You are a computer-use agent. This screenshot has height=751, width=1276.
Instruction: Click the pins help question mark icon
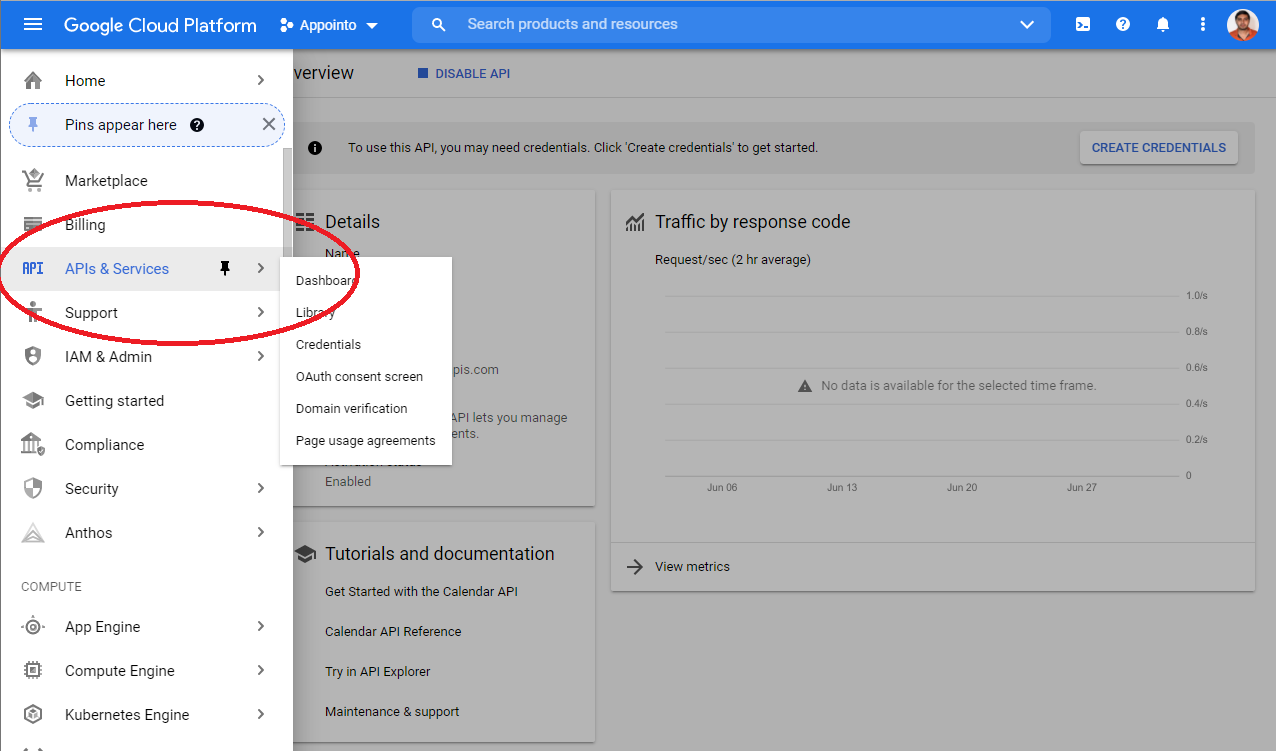197,125
